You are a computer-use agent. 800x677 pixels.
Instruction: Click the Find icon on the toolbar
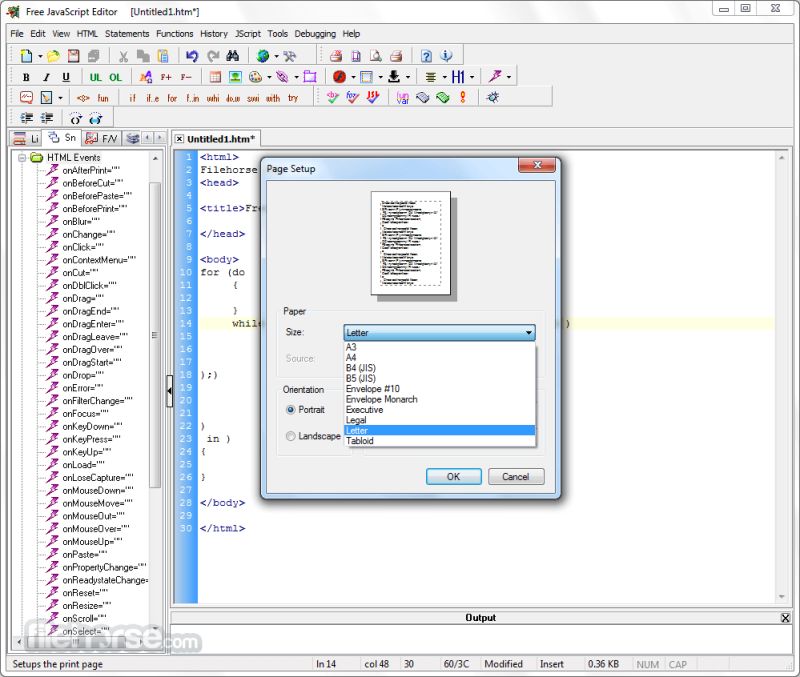point(232,56)
